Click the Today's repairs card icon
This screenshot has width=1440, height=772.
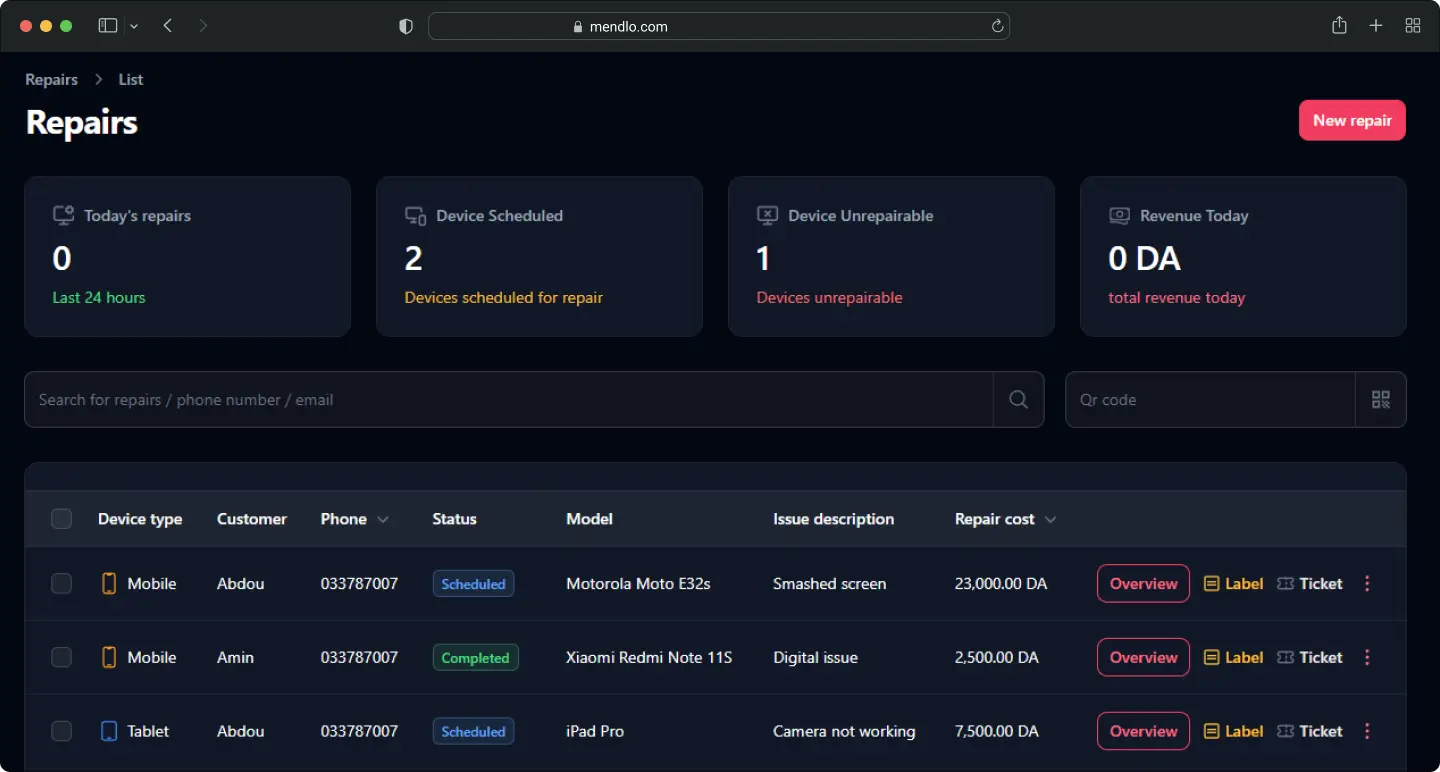[x=63, y=215]
